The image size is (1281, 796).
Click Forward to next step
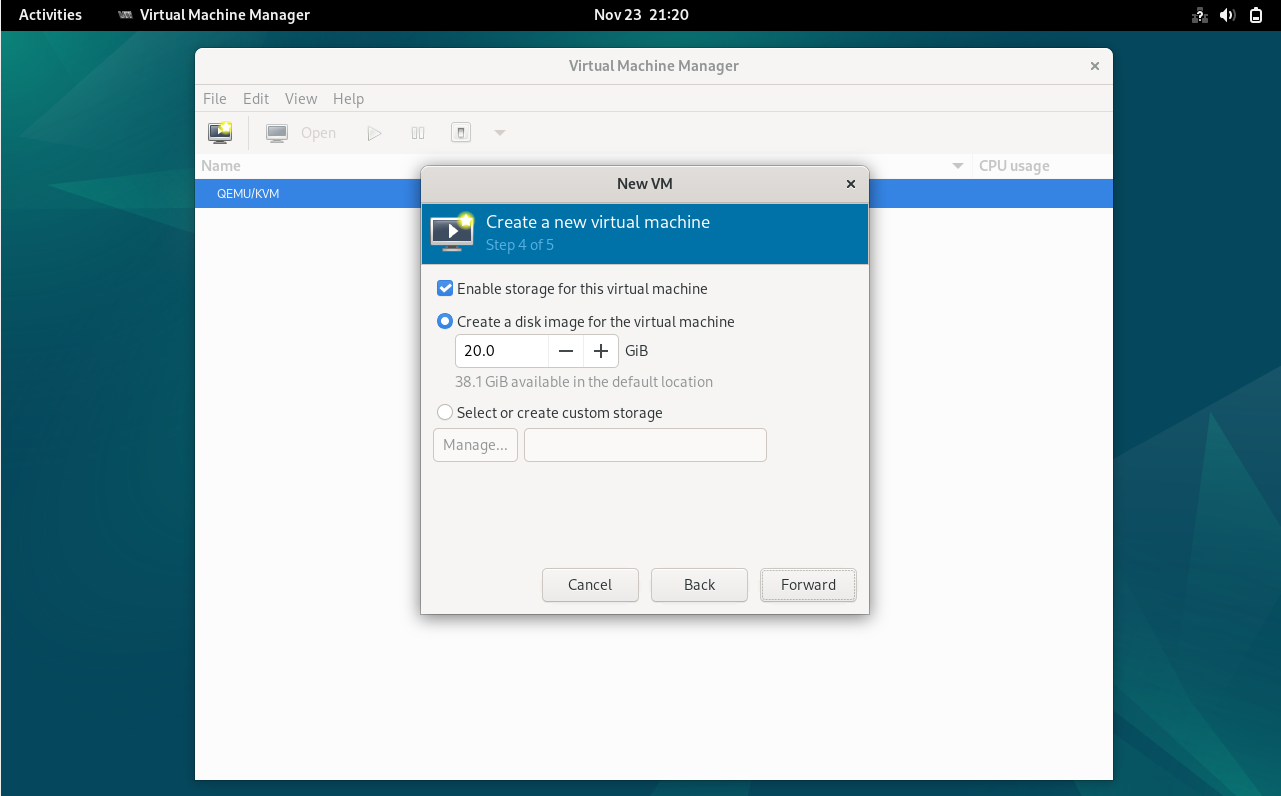(x=808, y=585)
